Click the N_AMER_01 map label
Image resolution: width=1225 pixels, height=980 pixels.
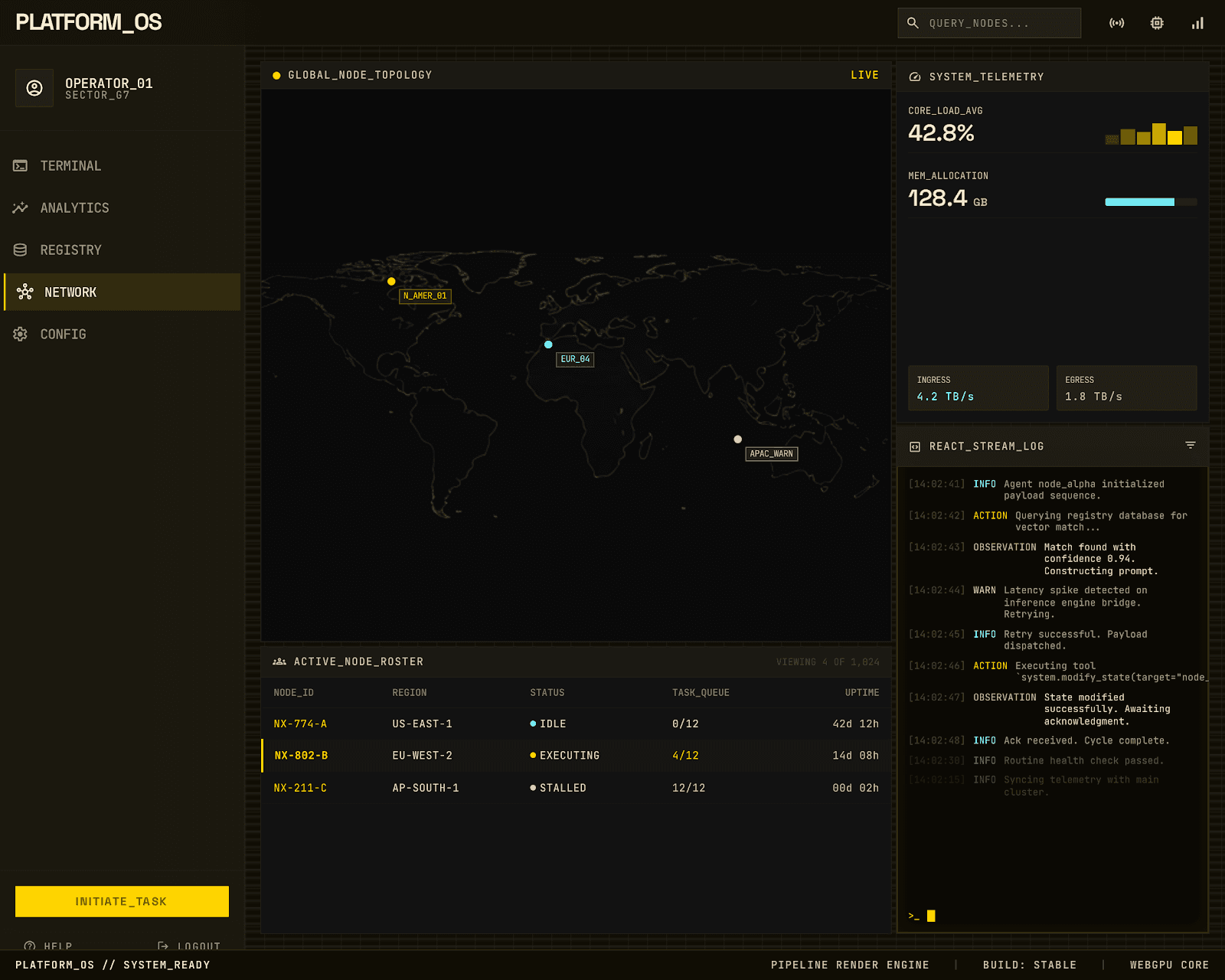click(x=425, y=296)
